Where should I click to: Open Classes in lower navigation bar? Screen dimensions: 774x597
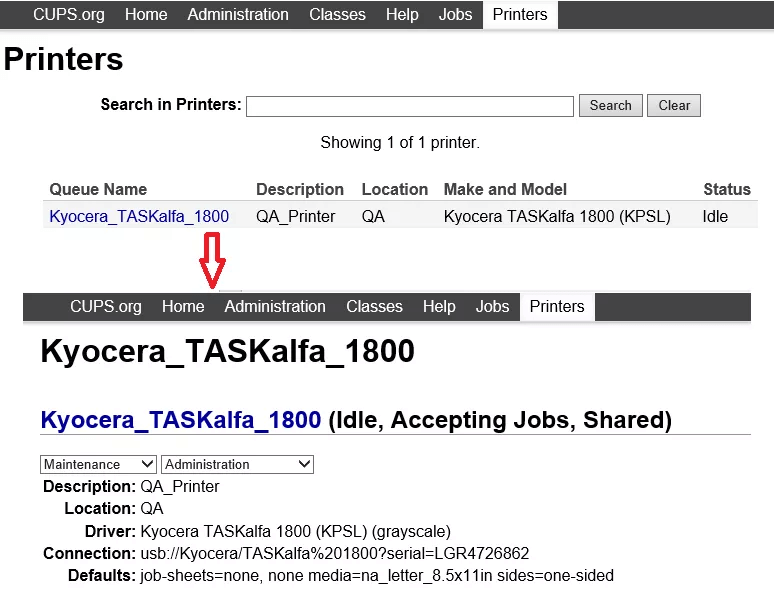pyautogui.click(x=374, y=306)
